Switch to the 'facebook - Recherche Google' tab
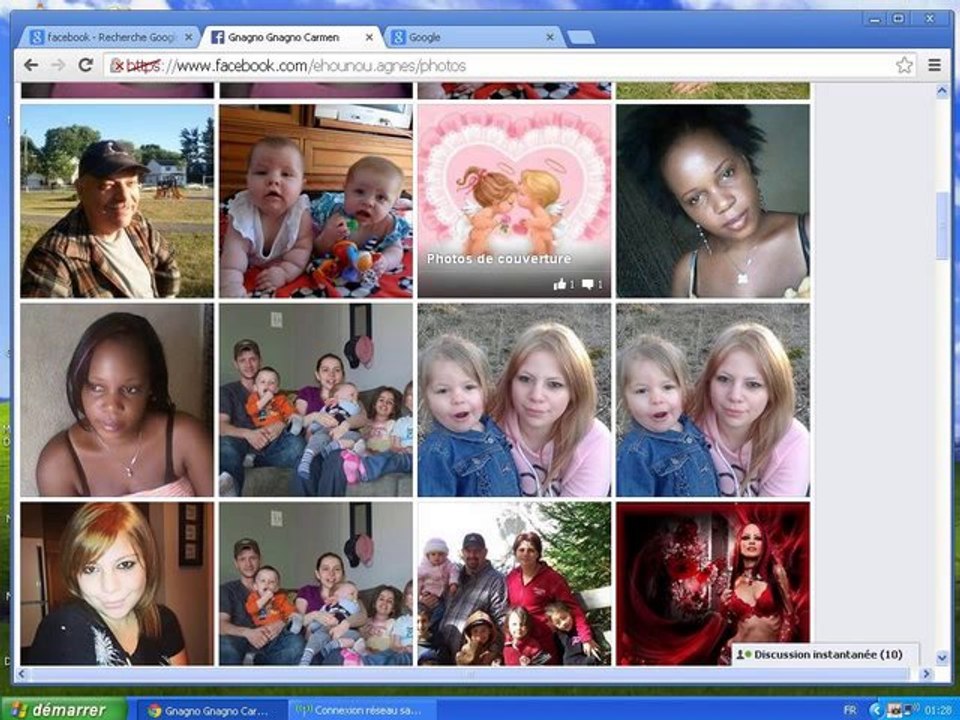Screen dimensions: 960x720 click(110, 37)
